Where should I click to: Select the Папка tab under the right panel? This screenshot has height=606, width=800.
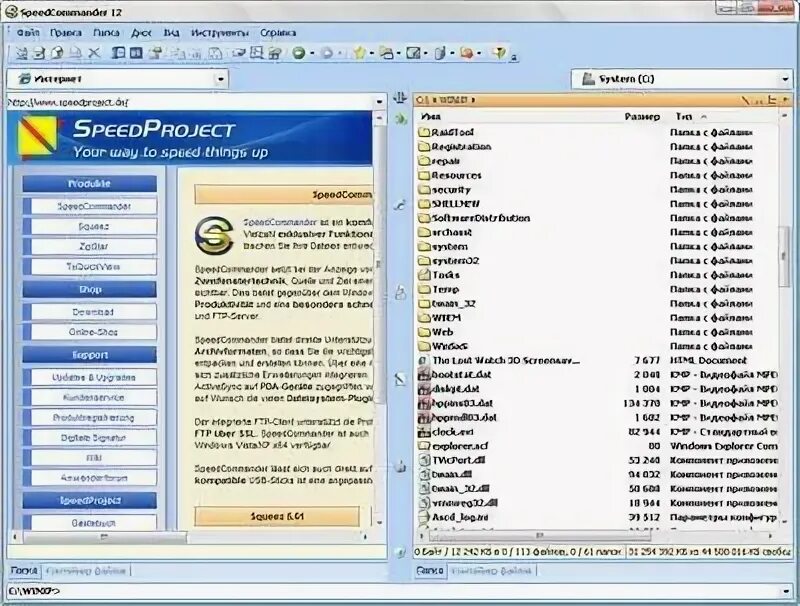coord(430,570)
